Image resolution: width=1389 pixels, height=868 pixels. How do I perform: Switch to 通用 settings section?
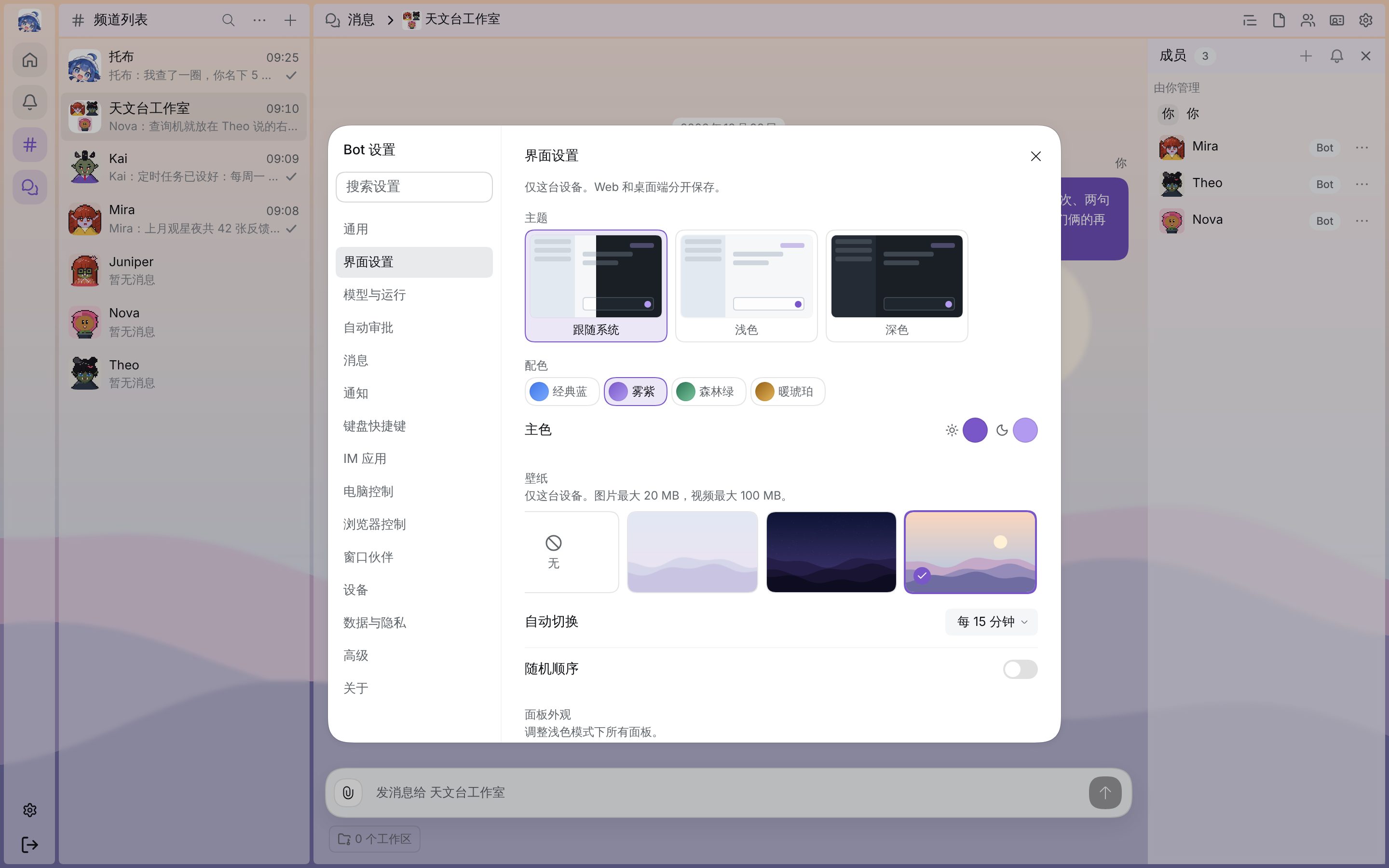tap(414, 229)
